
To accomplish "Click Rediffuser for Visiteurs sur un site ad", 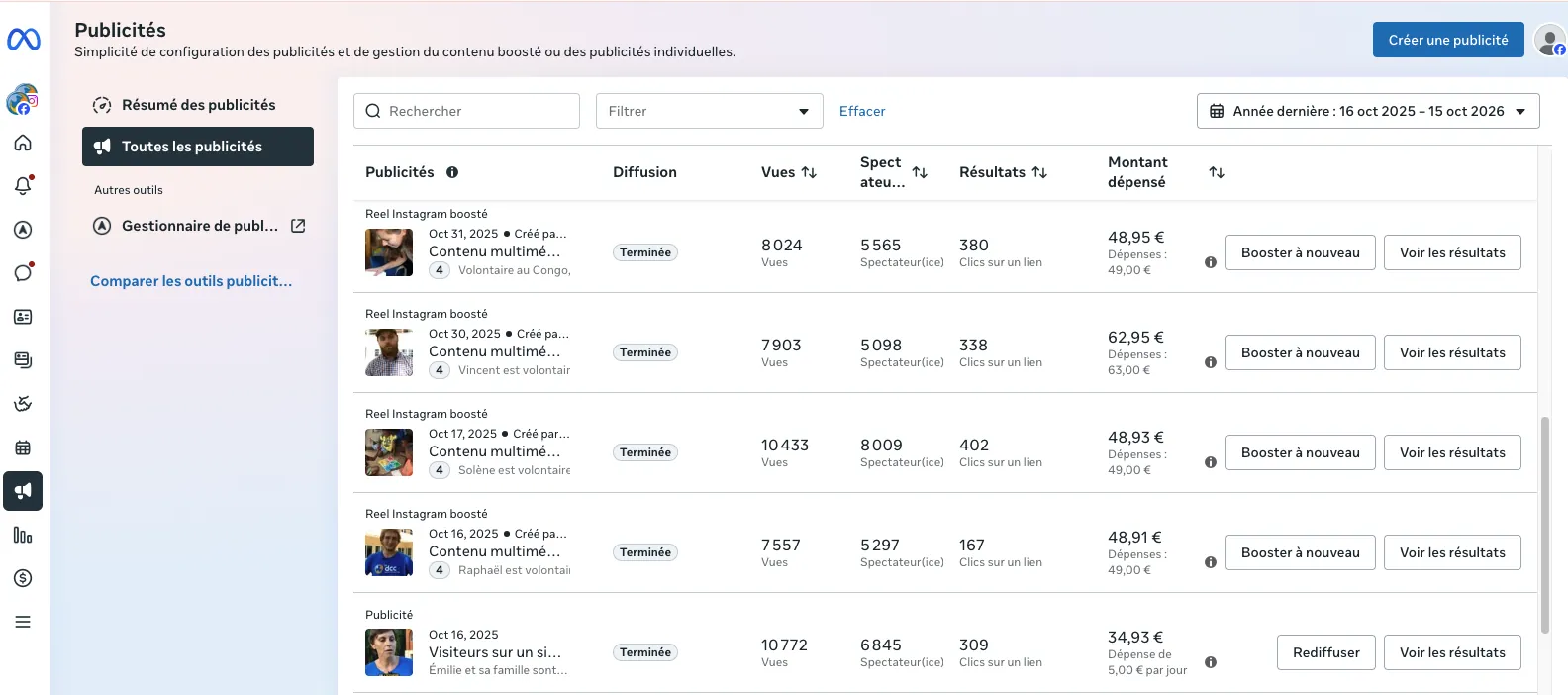I will (x=1326, y=652).
